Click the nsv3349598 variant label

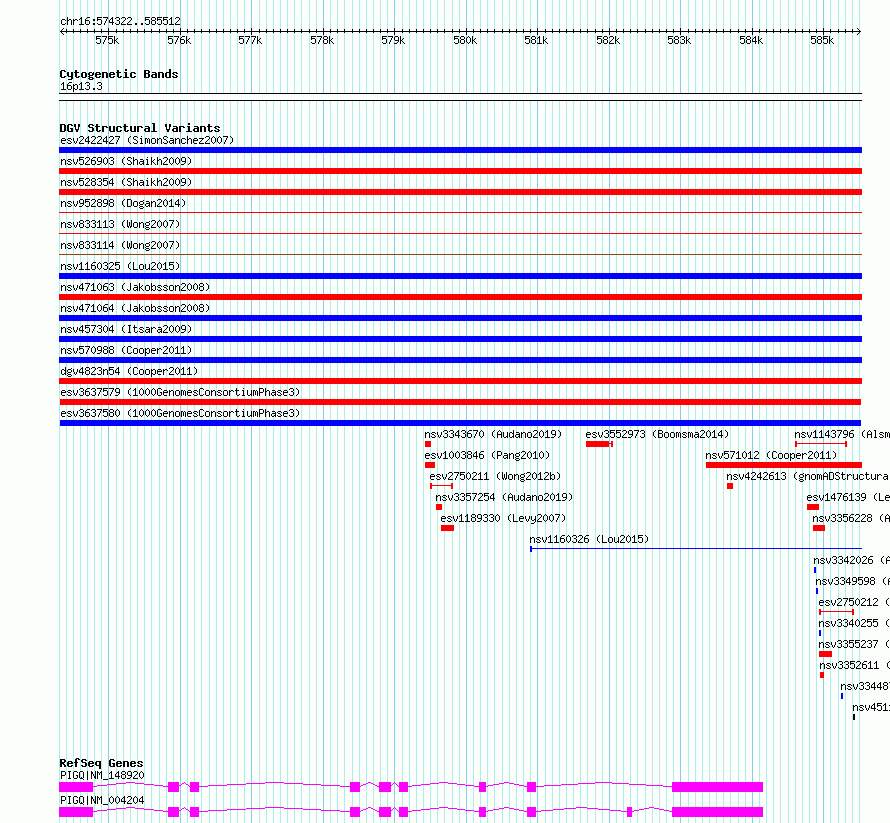click(x=853, y=581)
